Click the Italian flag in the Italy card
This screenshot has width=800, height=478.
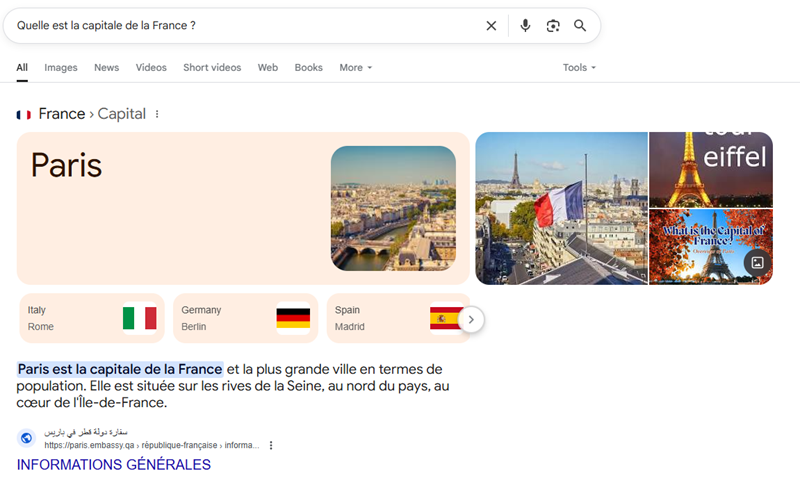click(x=140, y=318)
